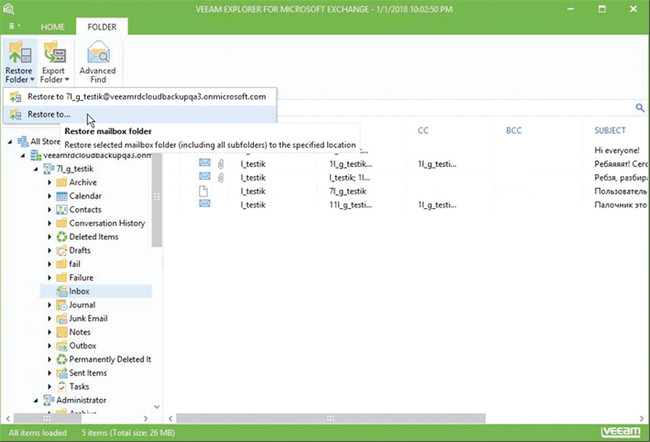The height and width of the screenshot is (442, 650).
Task: Sort messages by SUBJECT column header
Action: 610,131
